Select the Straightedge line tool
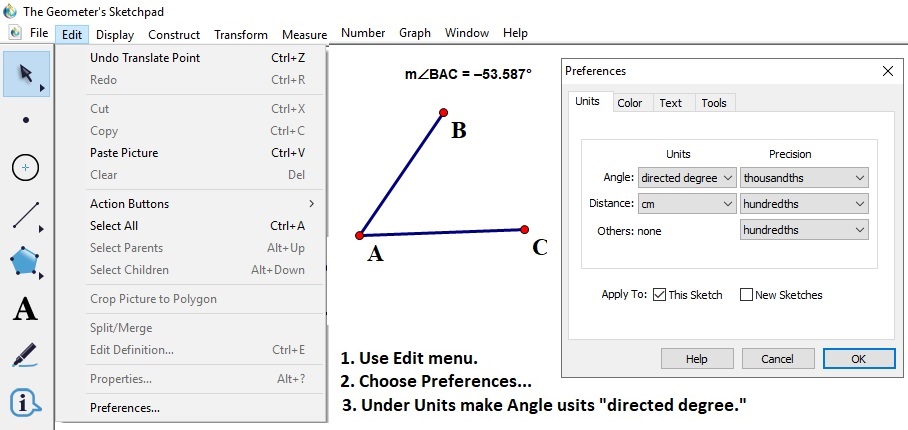 (x=26, y=214)
